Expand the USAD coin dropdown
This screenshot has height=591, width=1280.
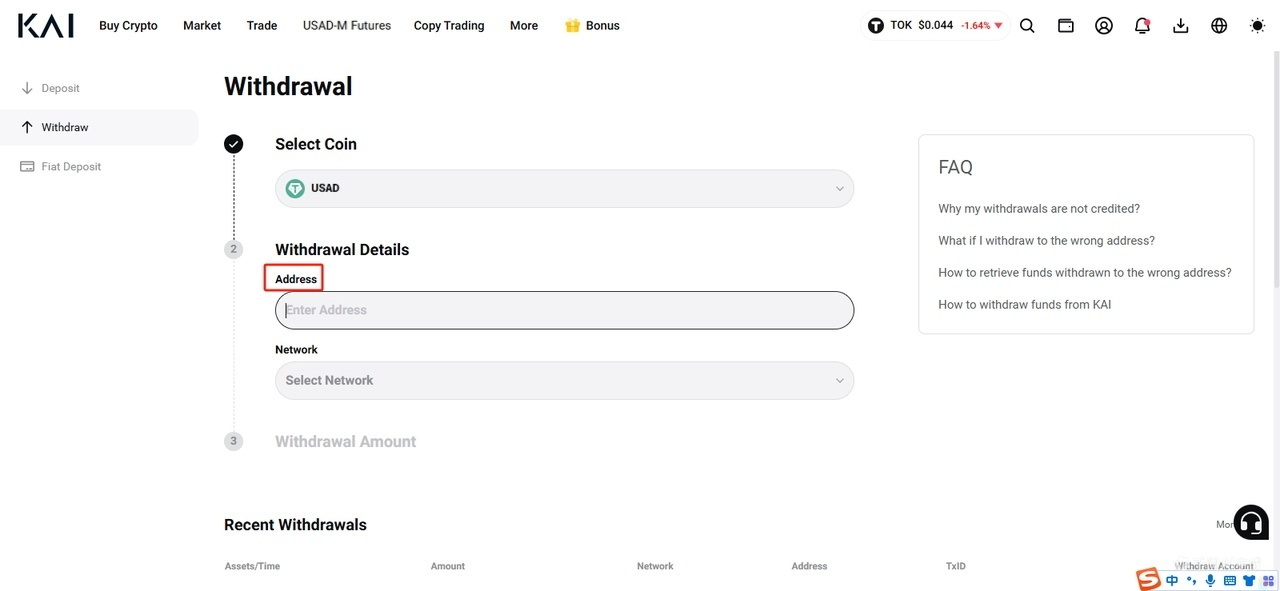pos(564,189)
